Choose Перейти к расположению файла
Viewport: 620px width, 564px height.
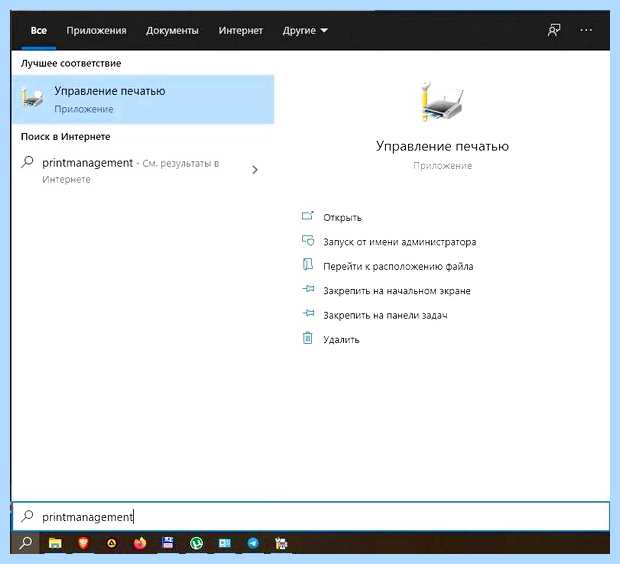[x=398, y=267]
